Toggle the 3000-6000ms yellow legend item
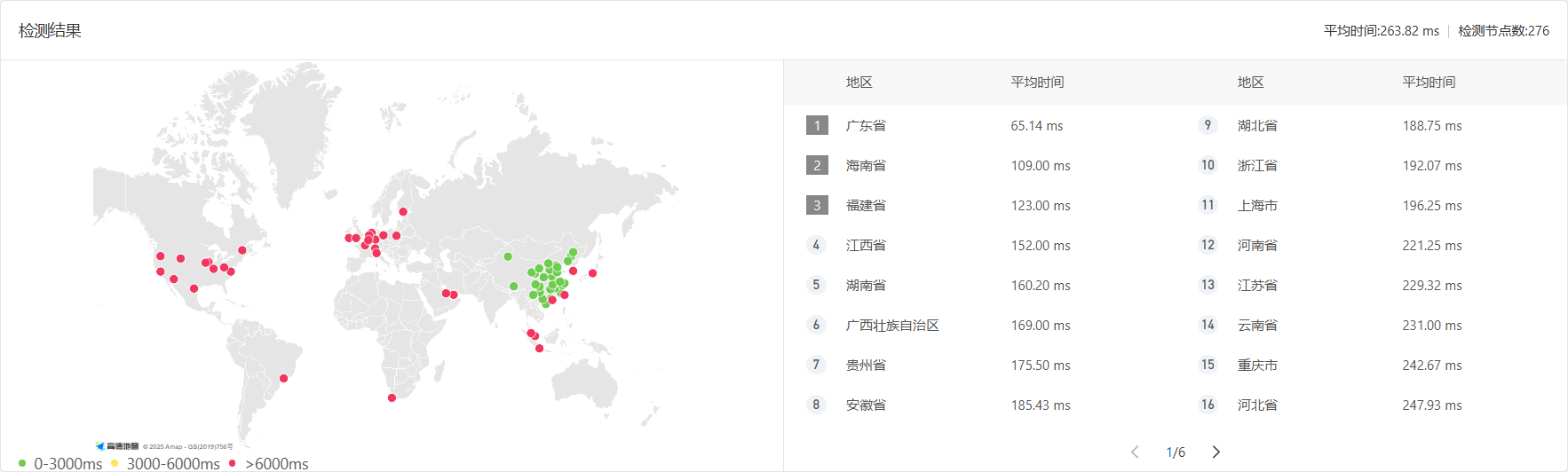This screenshot has height=472, width=1568. point(166,464)
